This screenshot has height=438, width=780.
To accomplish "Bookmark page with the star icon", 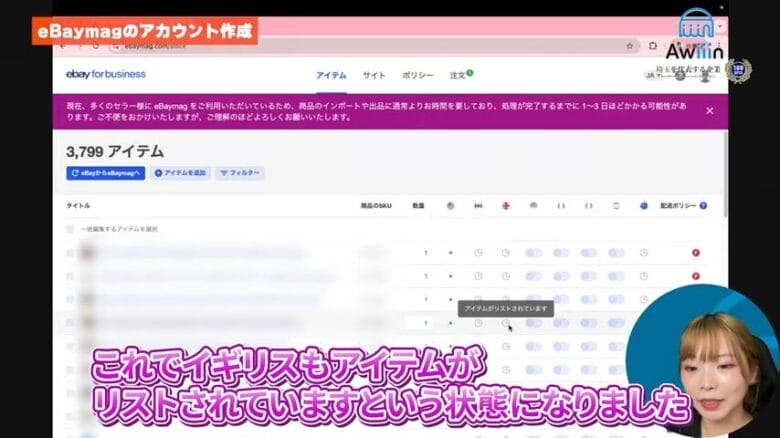I will point(629,46).
